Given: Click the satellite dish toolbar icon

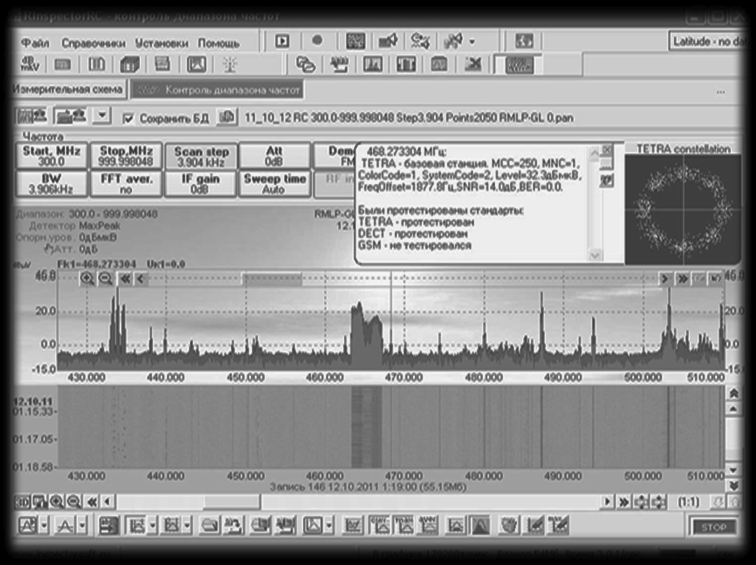Looking at the screenshot, I should coord(453,41).
